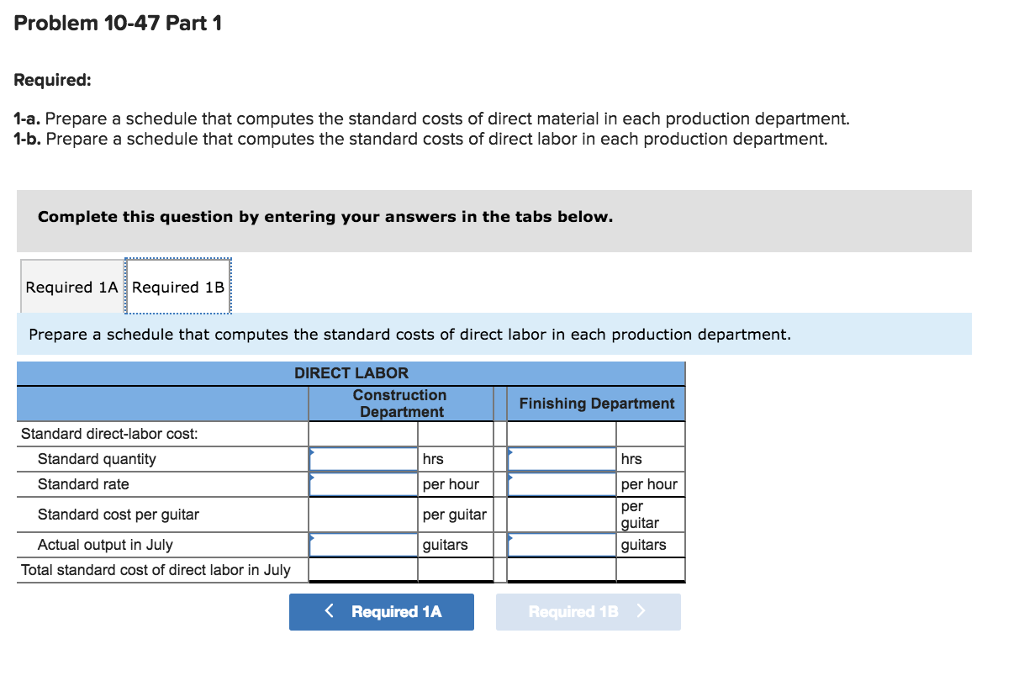Click the Actual output input for Construction Department
Screen dimensions: 1024x681
362,544
